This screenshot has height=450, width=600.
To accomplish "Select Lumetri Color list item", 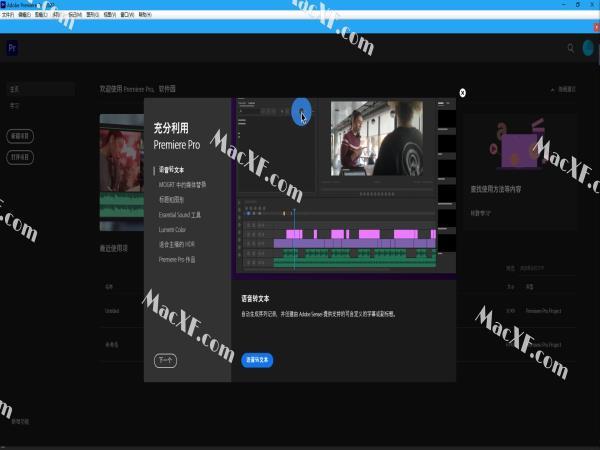I will [172, 230].
